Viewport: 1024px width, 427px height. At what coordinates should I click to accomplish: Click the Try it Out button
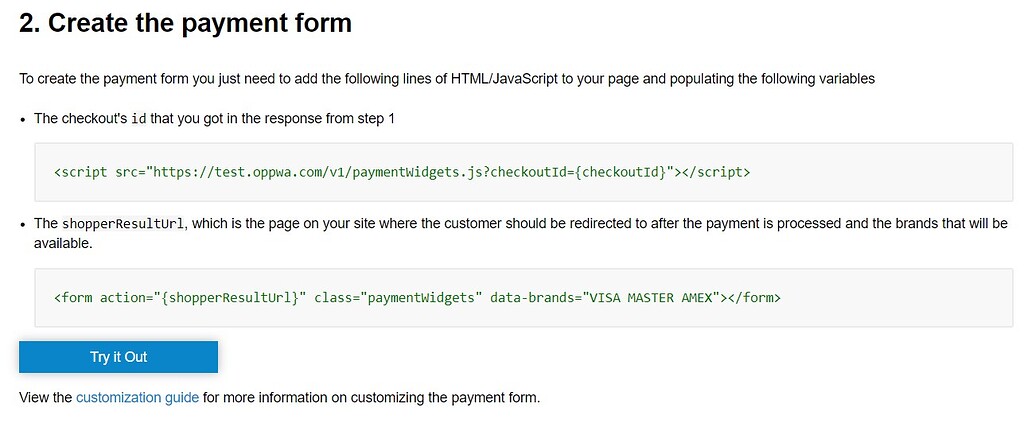click(x=118, y=357)
